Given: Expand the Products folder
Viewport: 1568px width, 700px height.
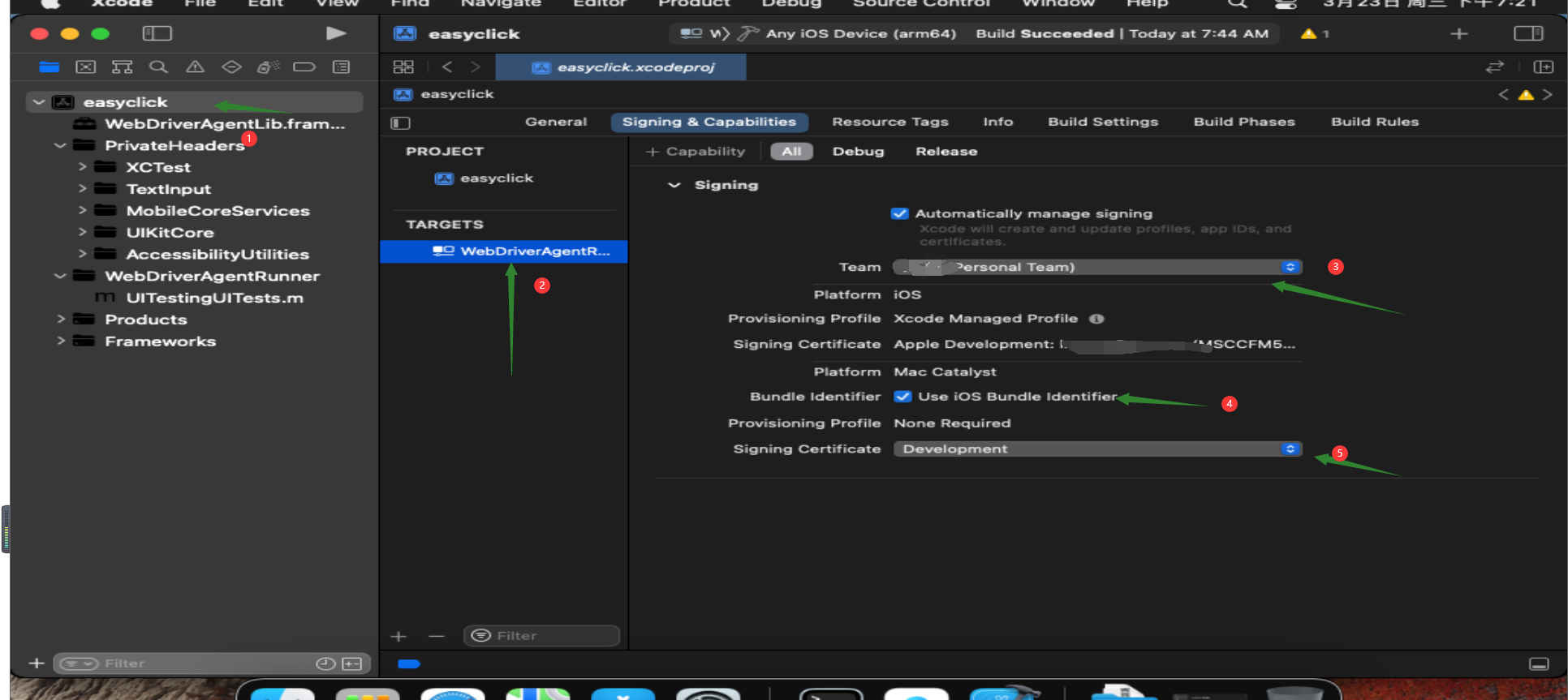Looking at the screenshot, I should 61,320.
